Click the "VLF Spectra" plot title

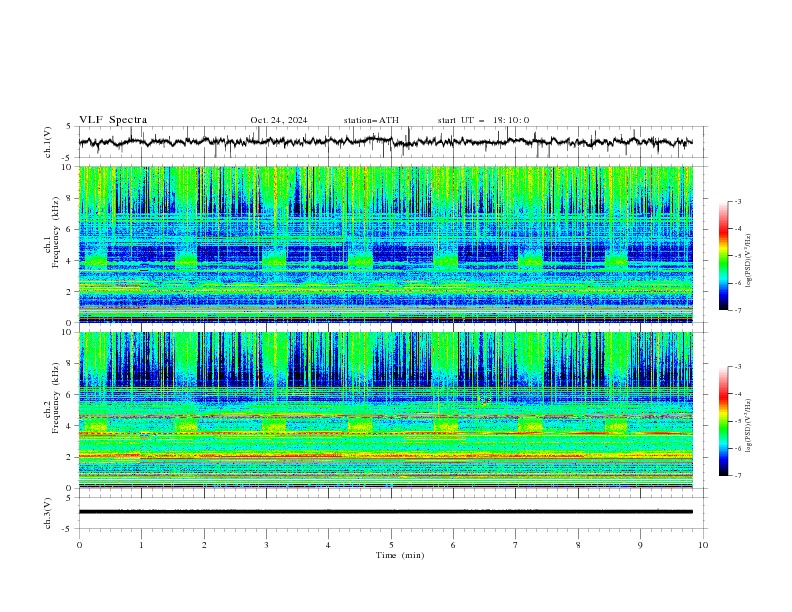pyautogui.click(x=113, y=120)
